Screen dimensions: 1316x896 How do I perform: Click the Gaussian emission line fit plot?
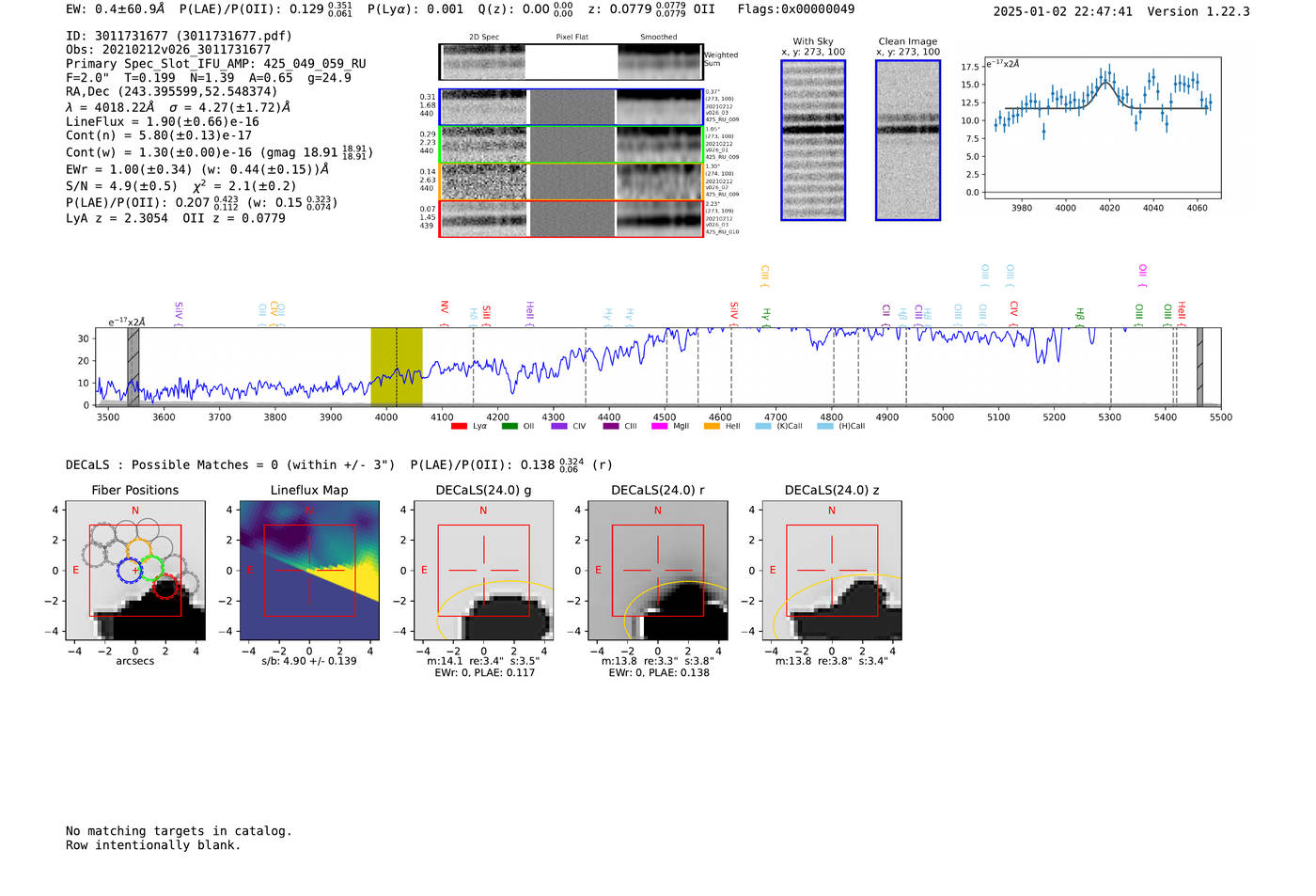1102,128
